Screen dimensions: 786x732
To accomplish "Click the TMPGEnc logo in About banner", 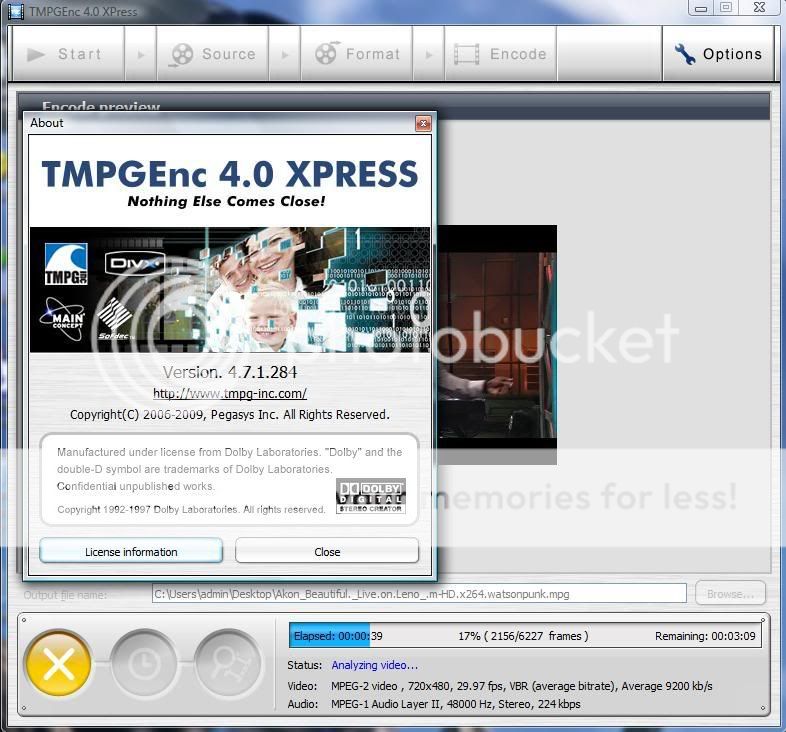I will pyautogui.click(x=66, y=264).
